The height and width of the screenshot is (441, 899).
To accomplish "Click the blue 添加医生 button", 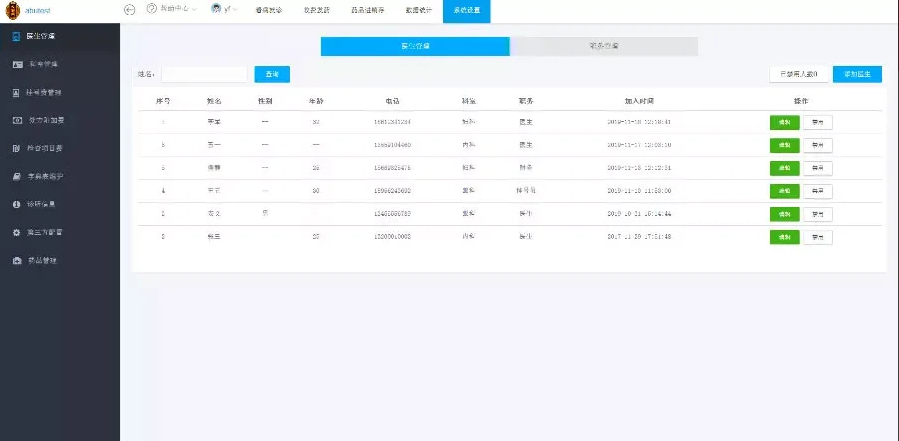I will coord(857,74).
